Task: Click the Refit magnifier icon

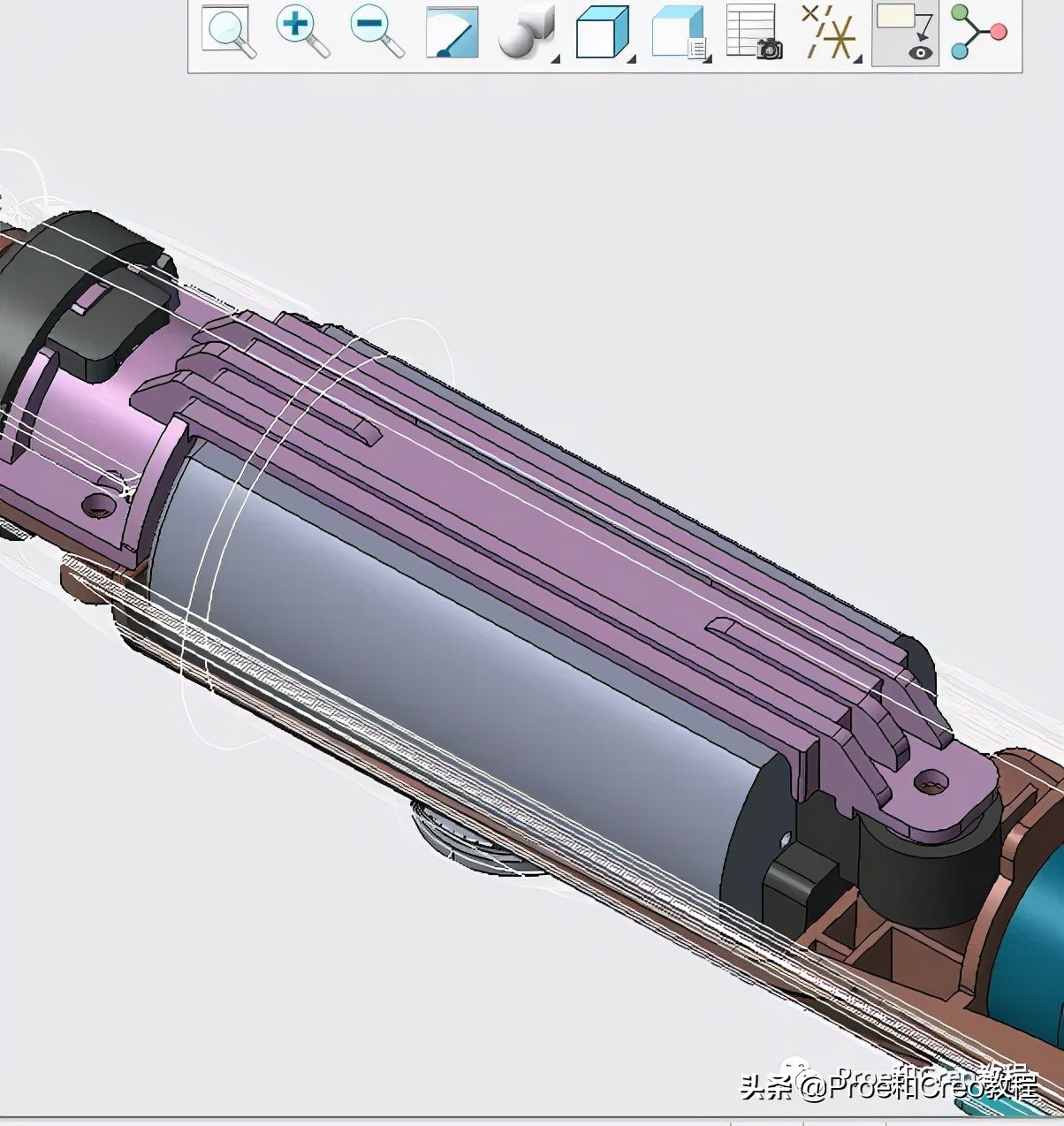Action: click(x=229, y=32)
